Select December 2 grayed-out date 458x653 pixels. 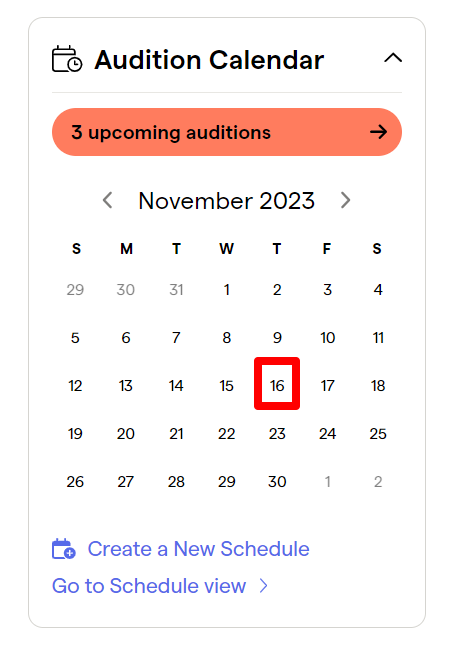pyautogui.click(x=378, y=482)
